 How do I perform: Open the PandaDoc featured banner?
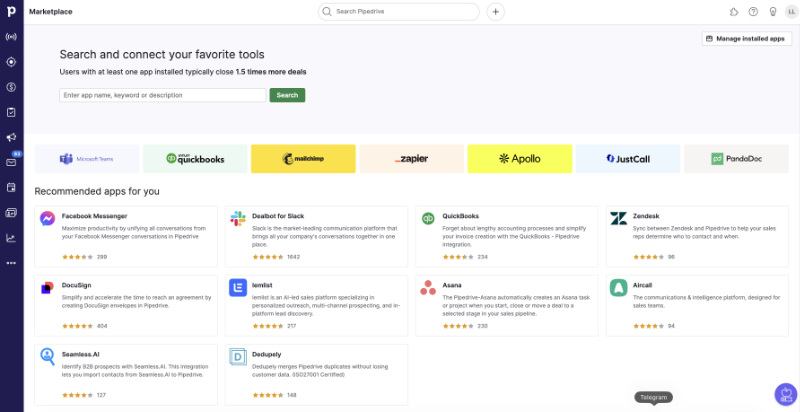[x=736, y=159]
